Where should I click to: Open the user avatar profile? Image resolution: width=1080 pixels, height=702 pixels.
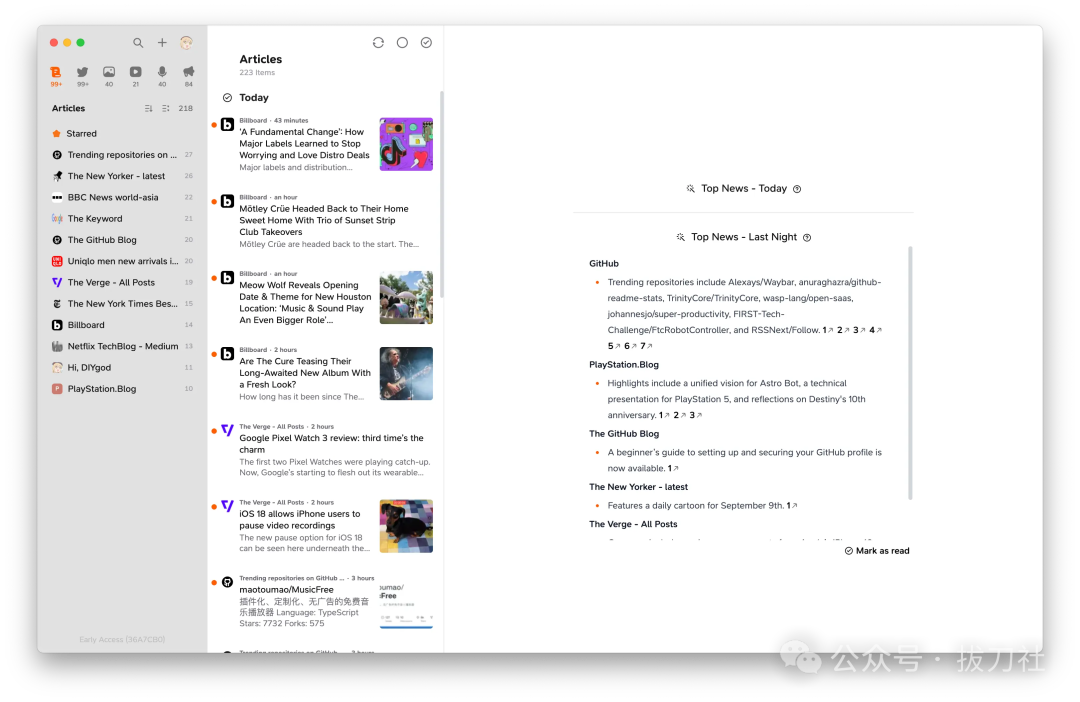(x=186, y=43)
